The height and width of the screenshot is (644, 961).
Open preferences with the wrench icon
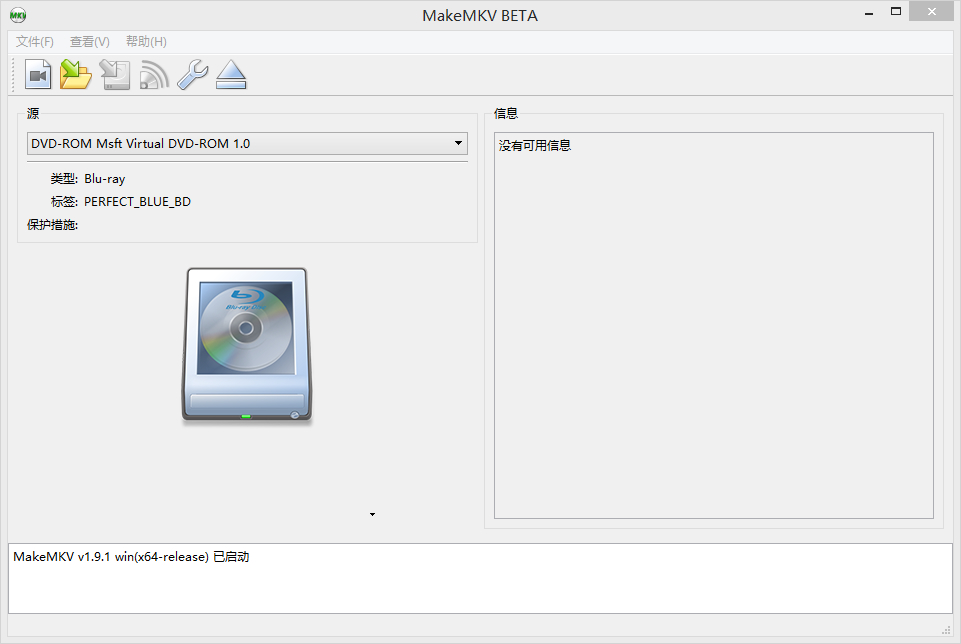click(x=192, y=75)
